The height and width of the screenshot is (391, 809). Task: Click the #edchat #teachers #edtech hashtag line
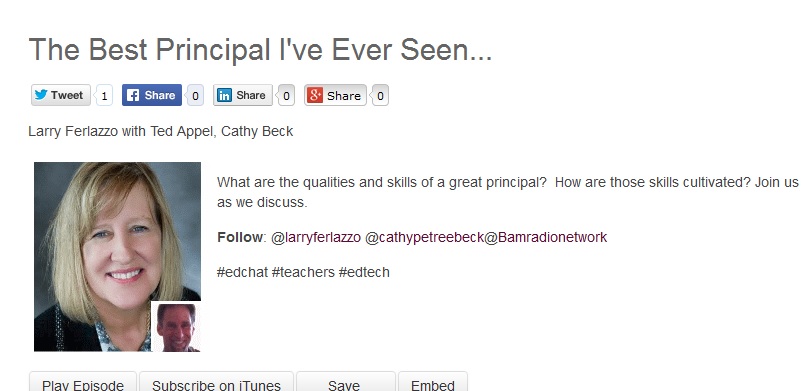(303, 272)
